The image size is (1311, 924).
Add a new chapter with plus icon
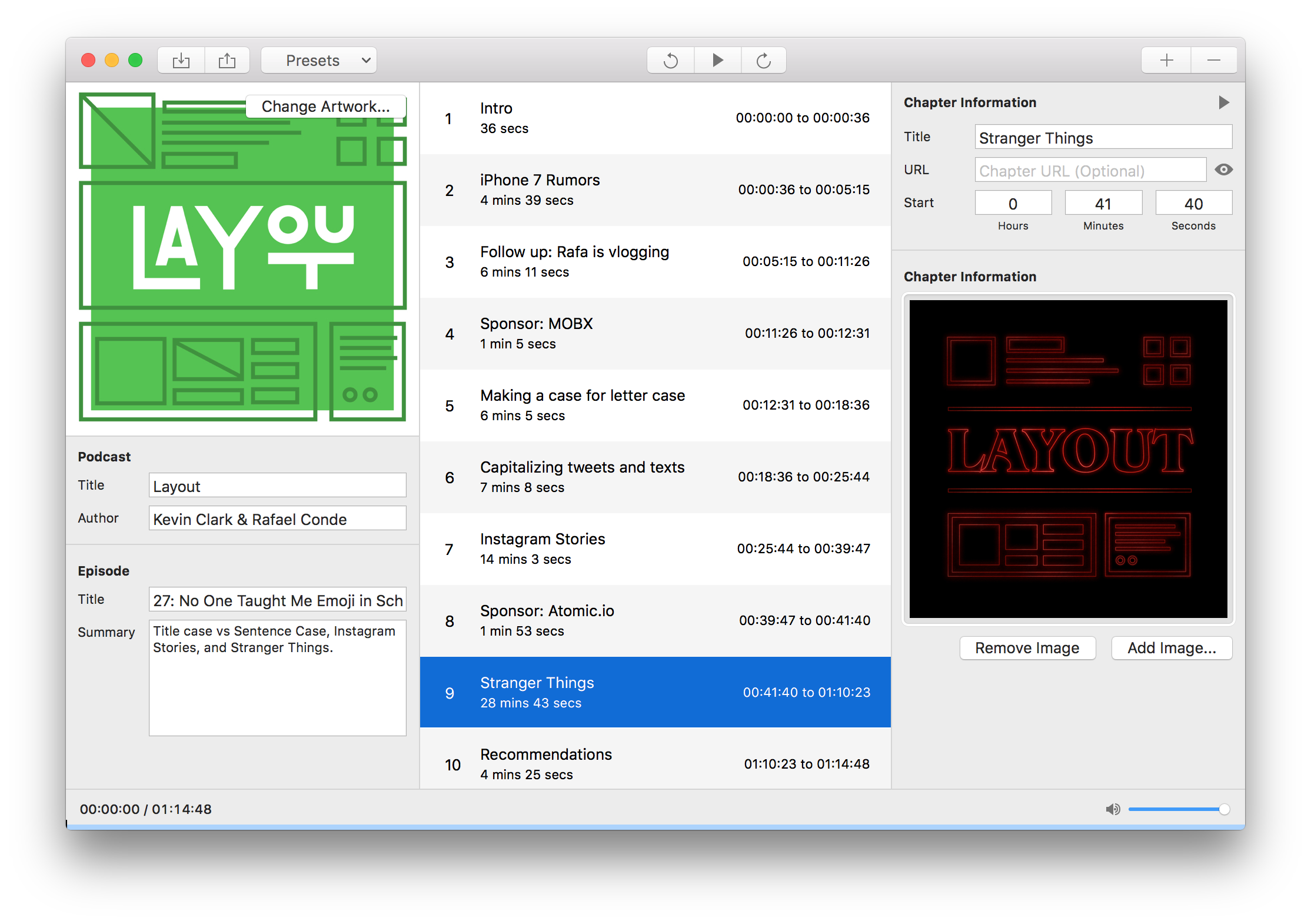tap(1166, 61)
